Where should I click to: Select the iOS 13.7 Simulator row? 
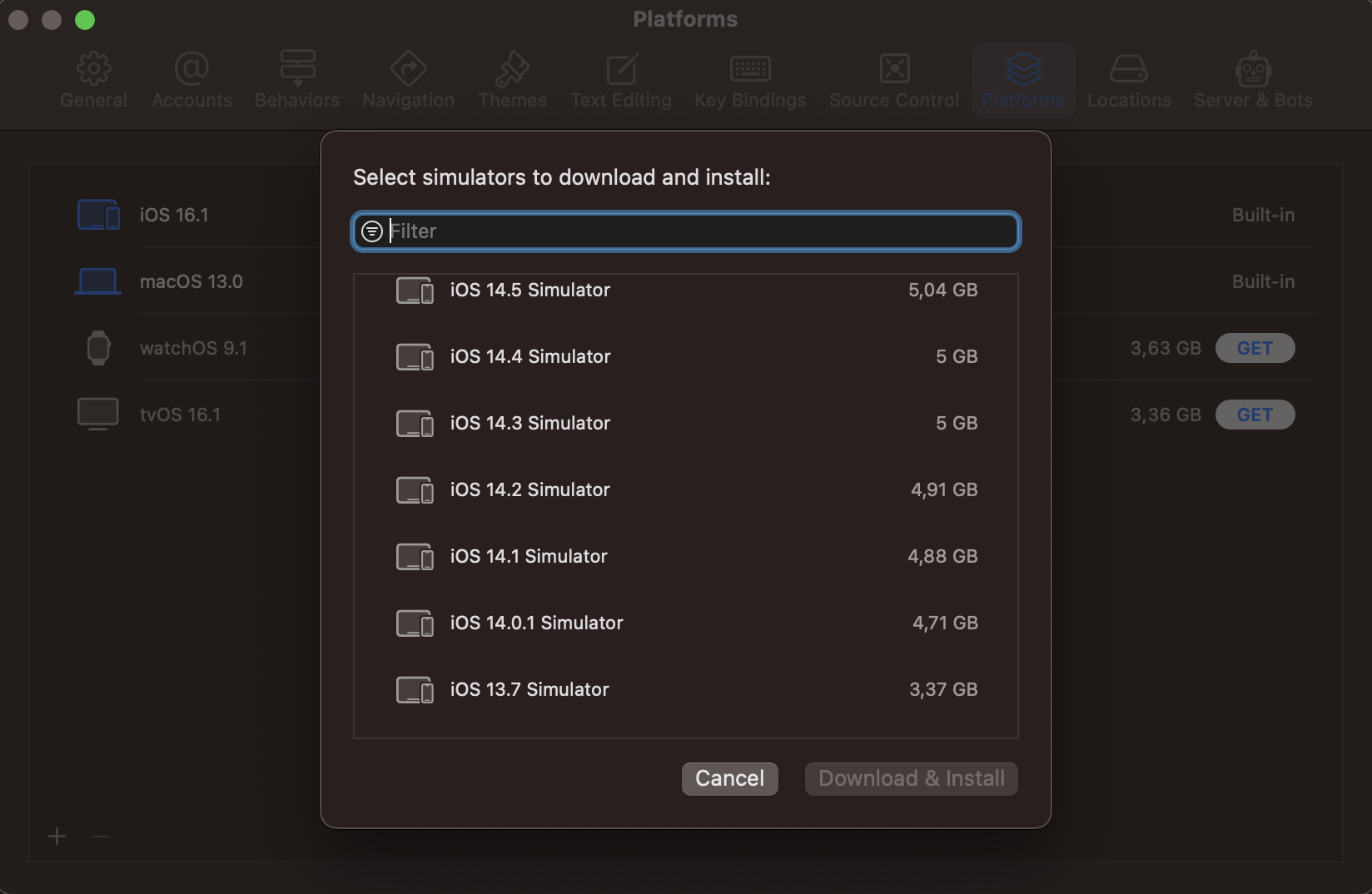pos(686,689)
